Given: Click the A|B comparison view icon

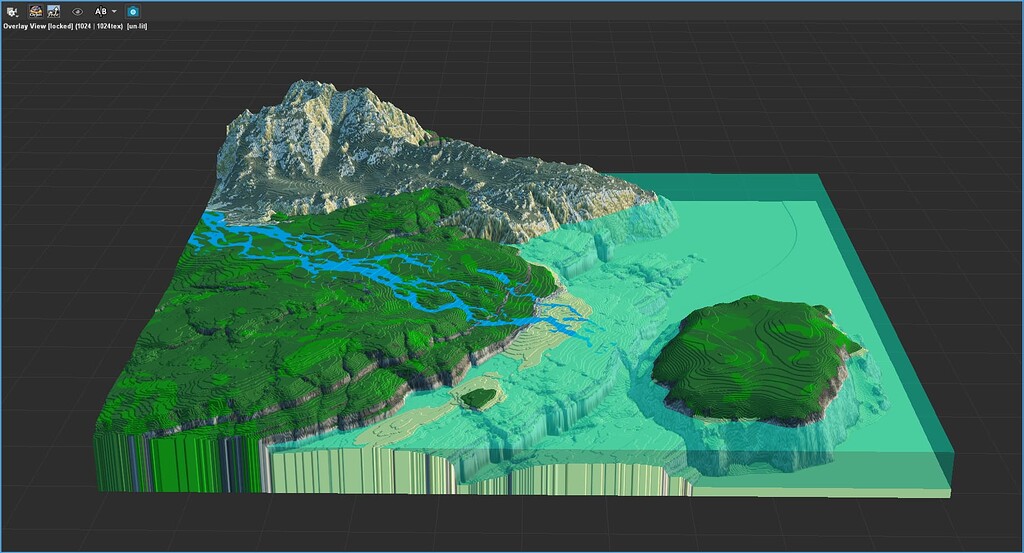Looking at the screenshot, I should point(101,11).
